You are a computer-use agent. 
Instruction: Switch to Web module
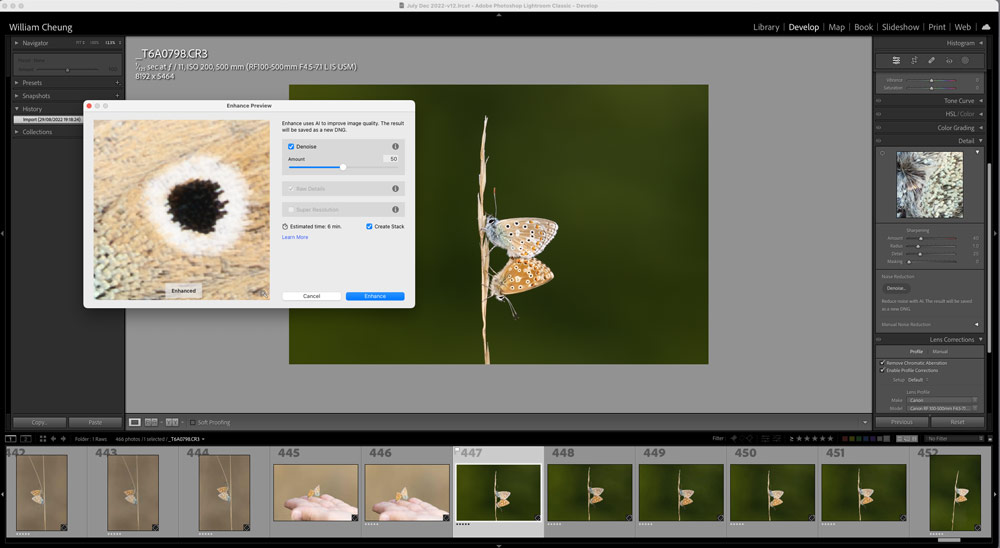coord(963,27)
